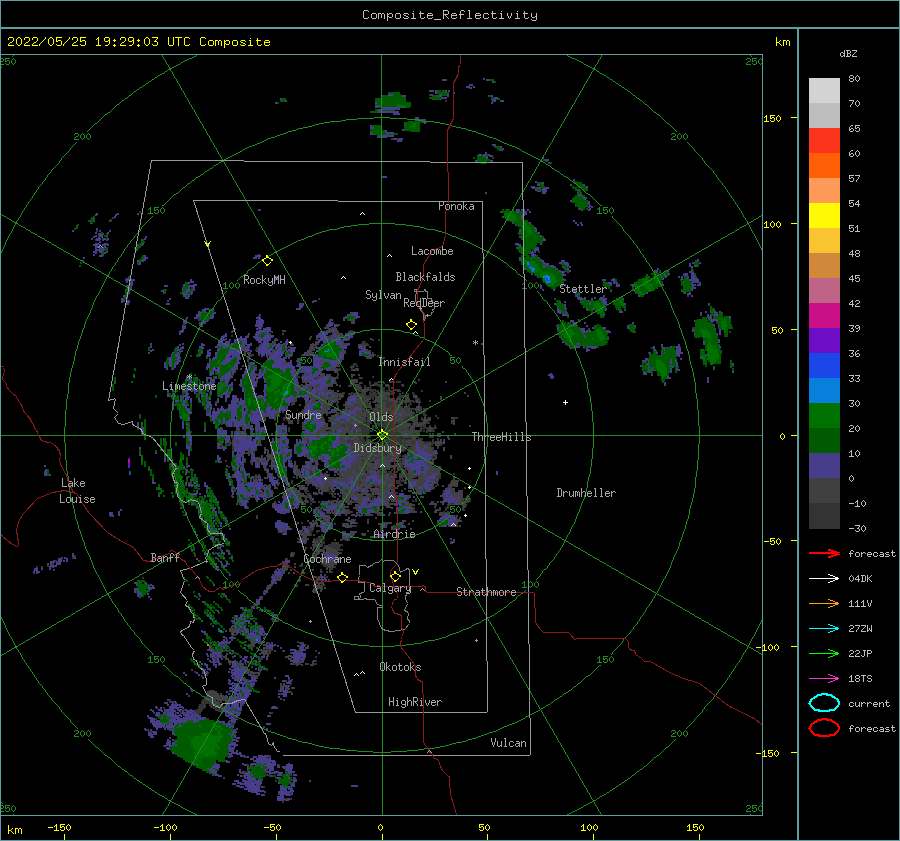Viewport: 900px width, 841px height.
Task: Click the Olds town label
Action: click(381, 417)
